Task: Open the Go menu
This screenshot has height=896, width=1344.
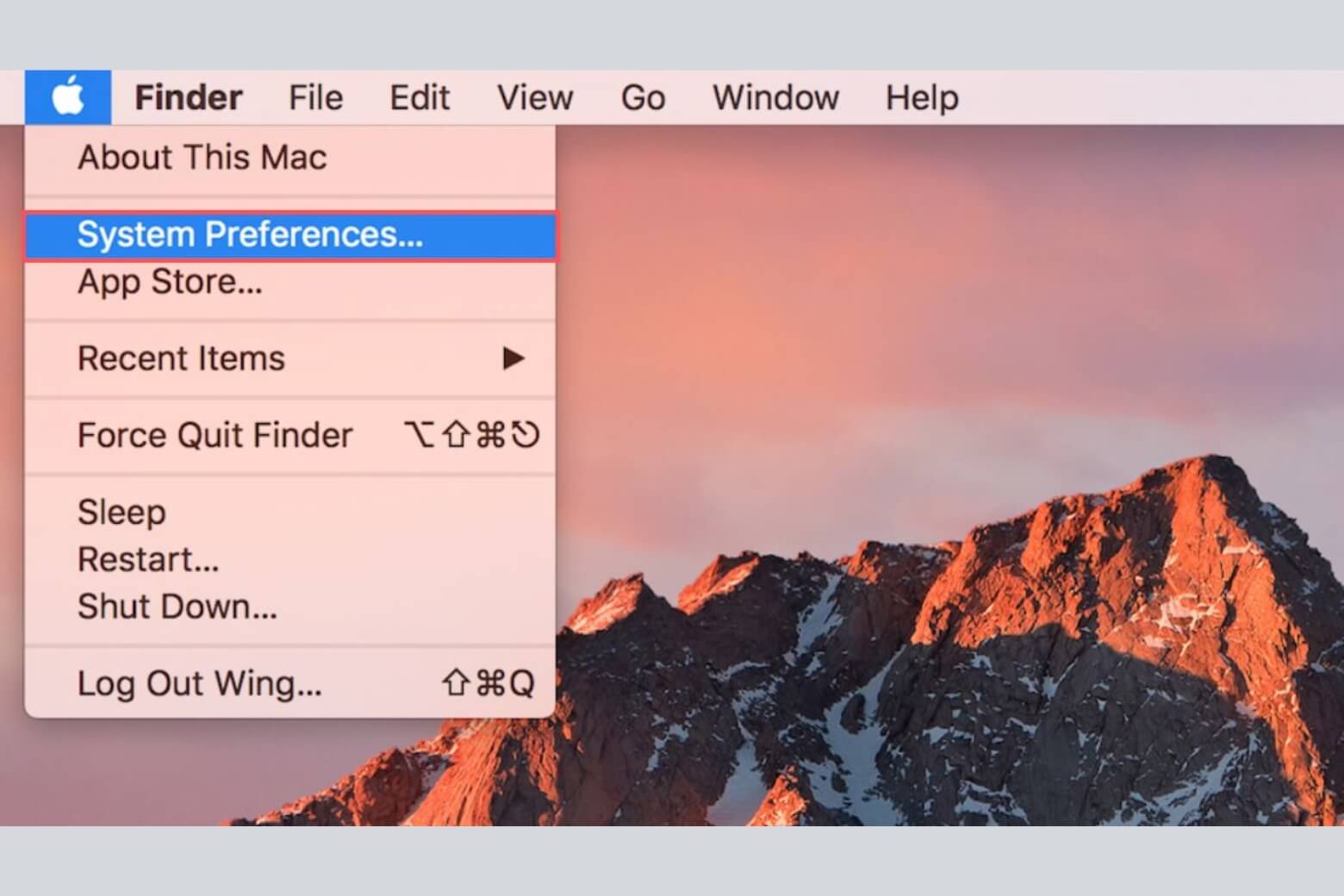Action: (643, 96)
